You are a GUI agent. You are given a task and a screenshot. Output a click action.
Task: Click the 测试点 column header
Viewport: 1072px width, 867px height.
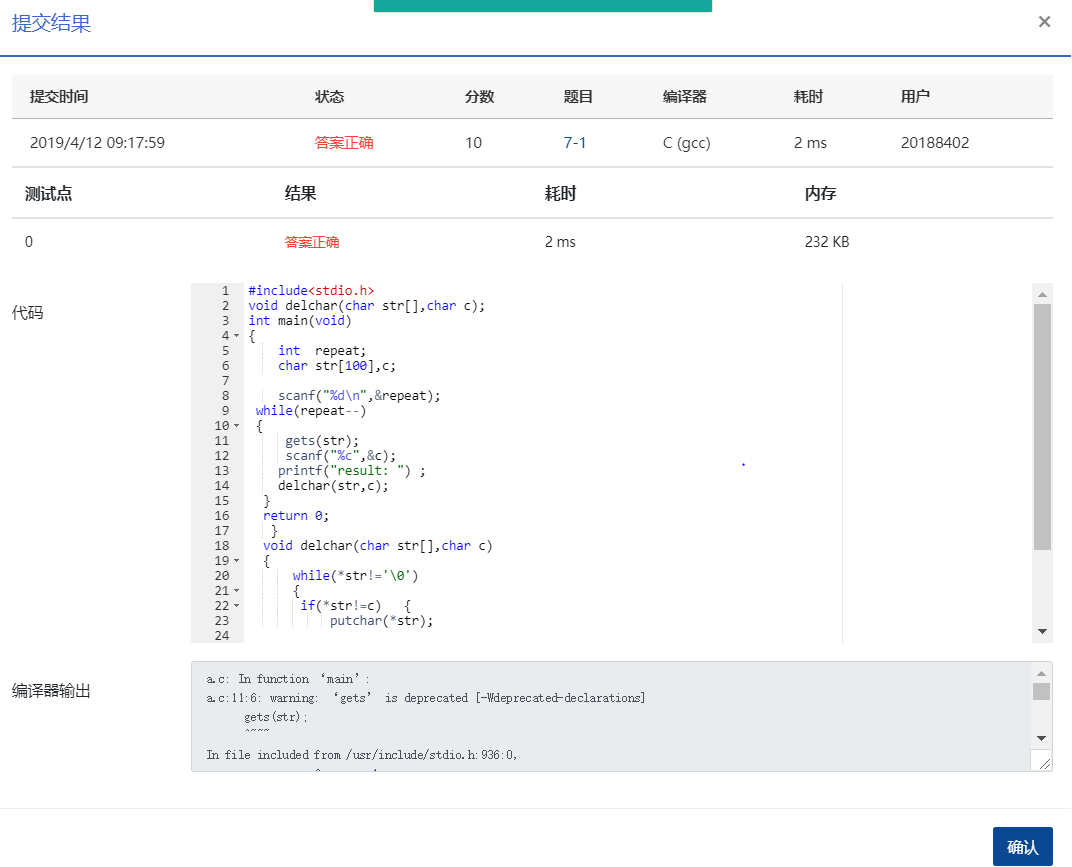[49, 194]
